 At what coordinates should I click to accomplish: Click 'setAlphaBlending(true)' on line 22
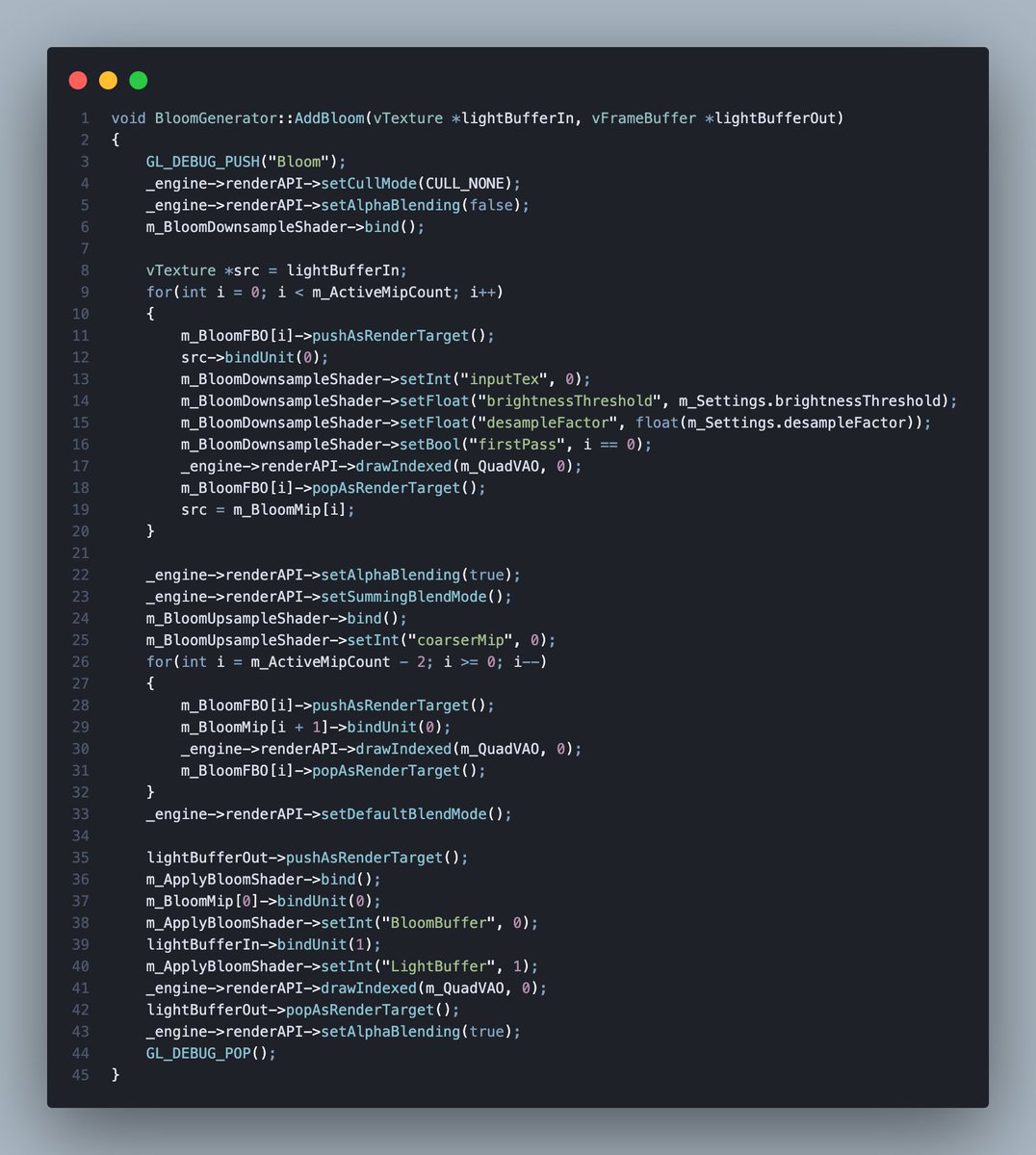tap(417, 576)
